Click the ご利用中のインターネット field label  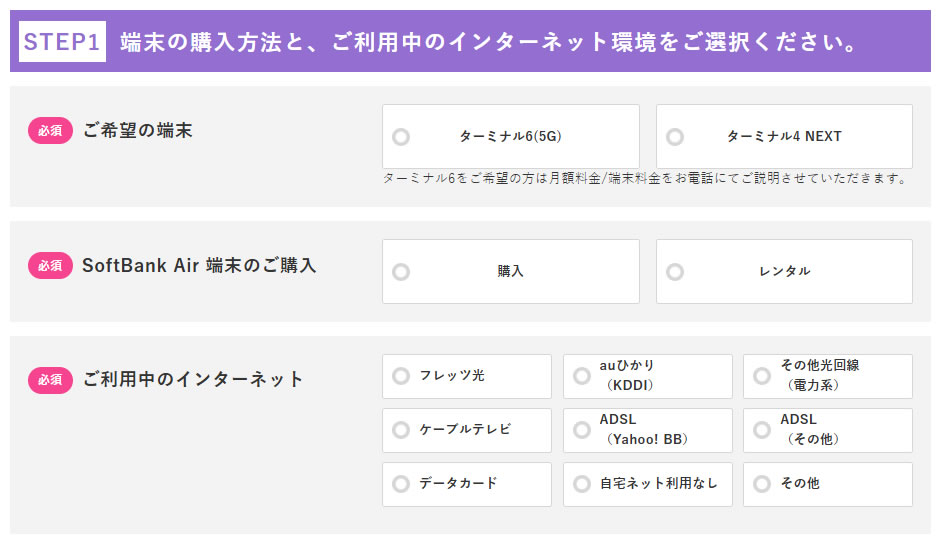193,380
